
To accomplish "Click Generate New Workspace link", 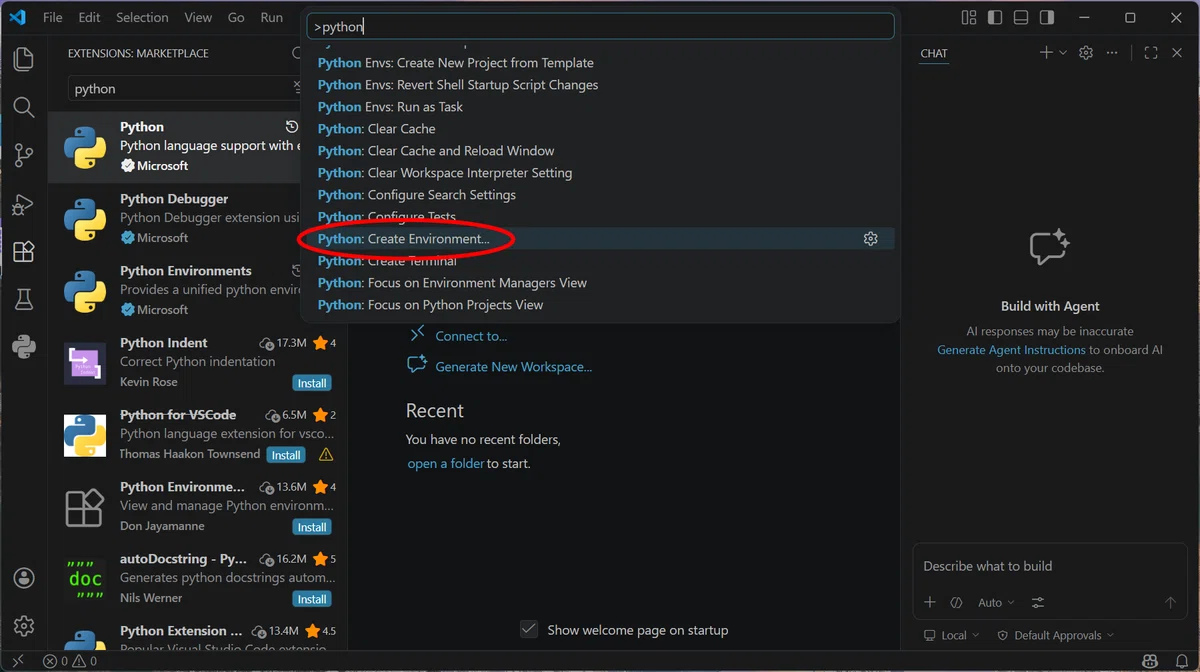I will (513, 367).
